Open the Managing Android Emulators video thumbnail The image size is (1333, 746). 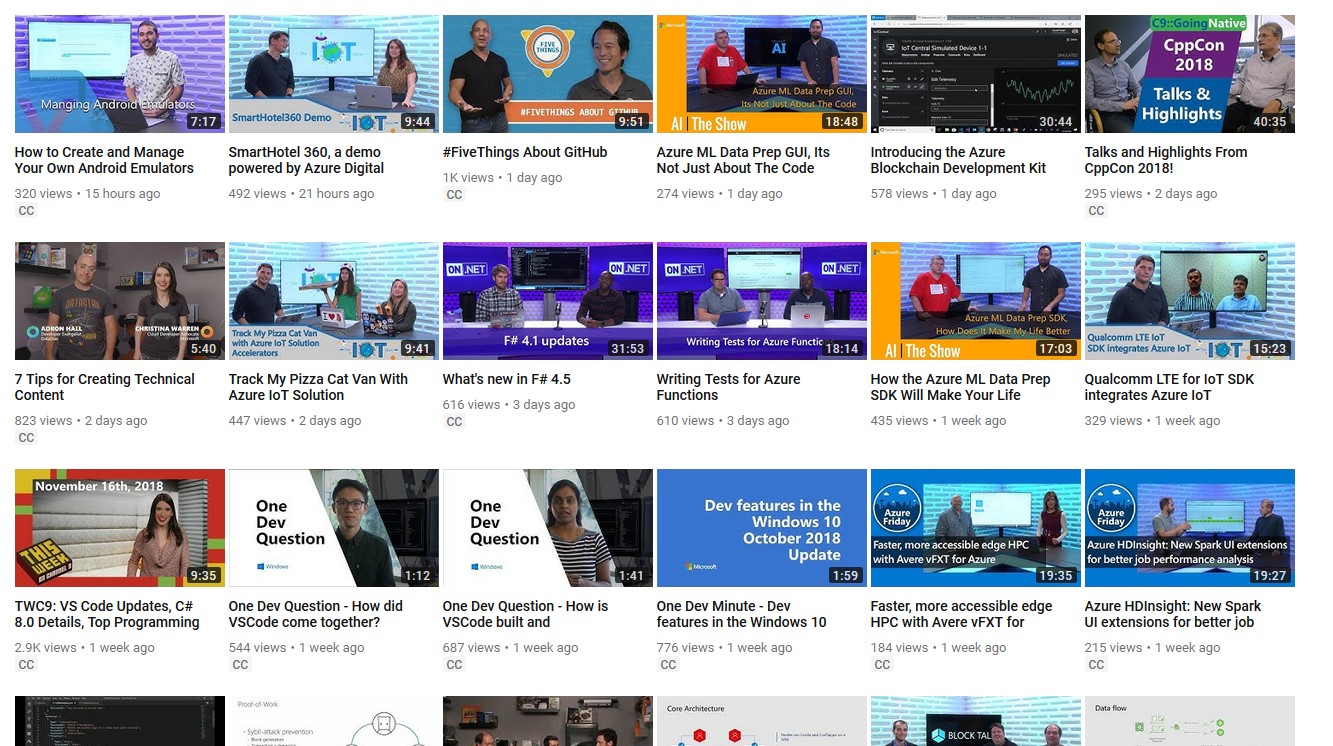coord(120,74)
